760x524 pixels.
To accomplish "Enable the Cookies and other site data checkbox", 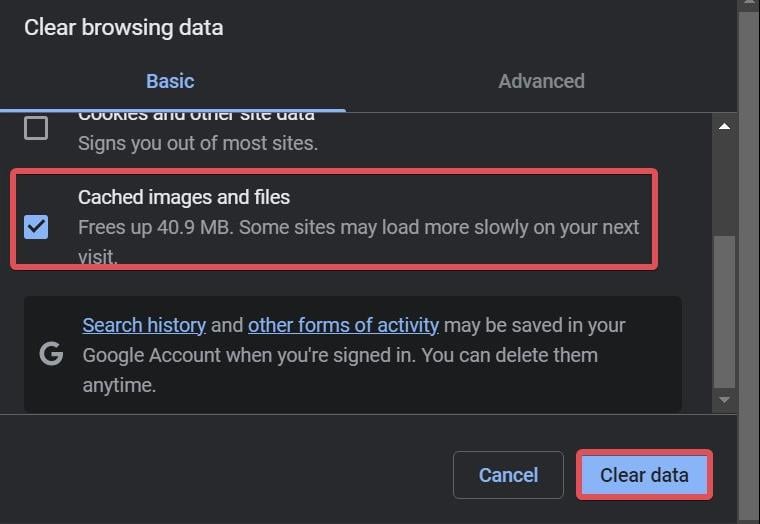I will pyautogui.click(x=36, y=128).
